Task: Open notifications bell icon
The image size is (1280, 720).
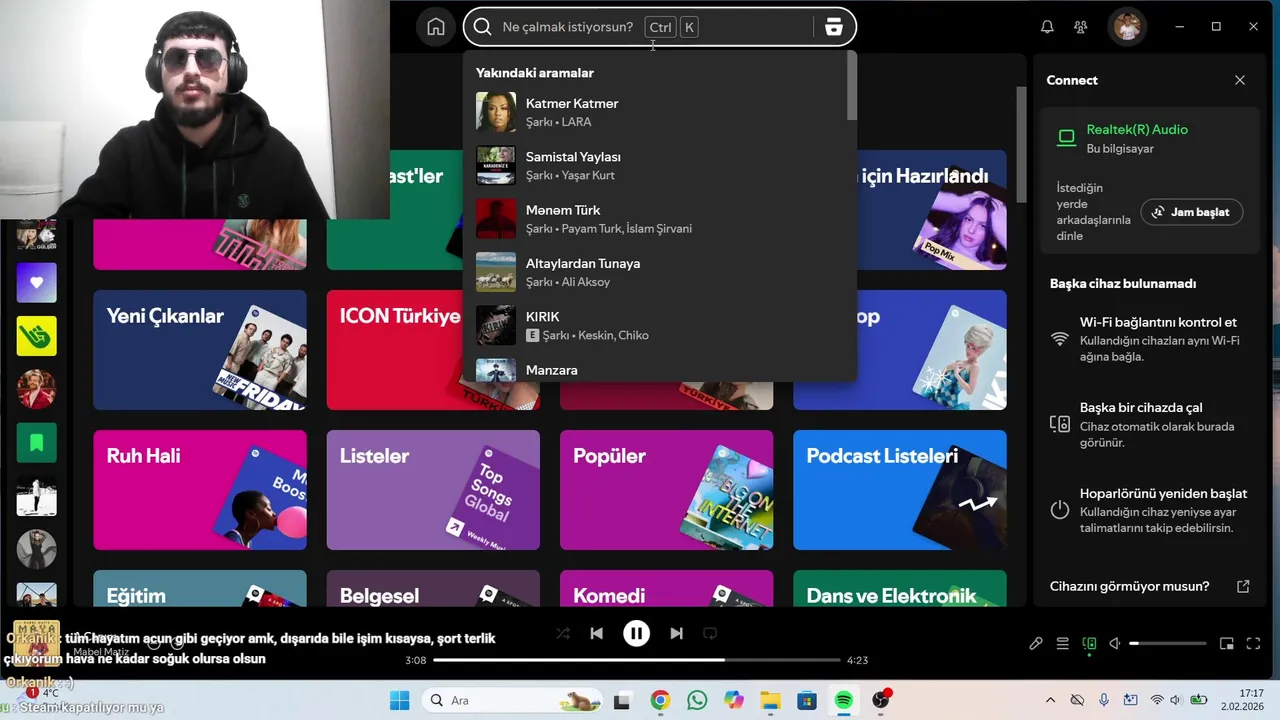Action: tap(1047, 27)
